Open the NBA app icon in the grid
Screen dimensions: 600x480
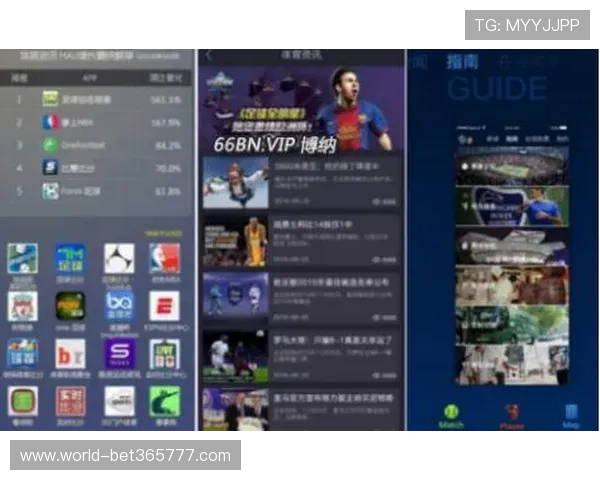click(x=165, y=258)
